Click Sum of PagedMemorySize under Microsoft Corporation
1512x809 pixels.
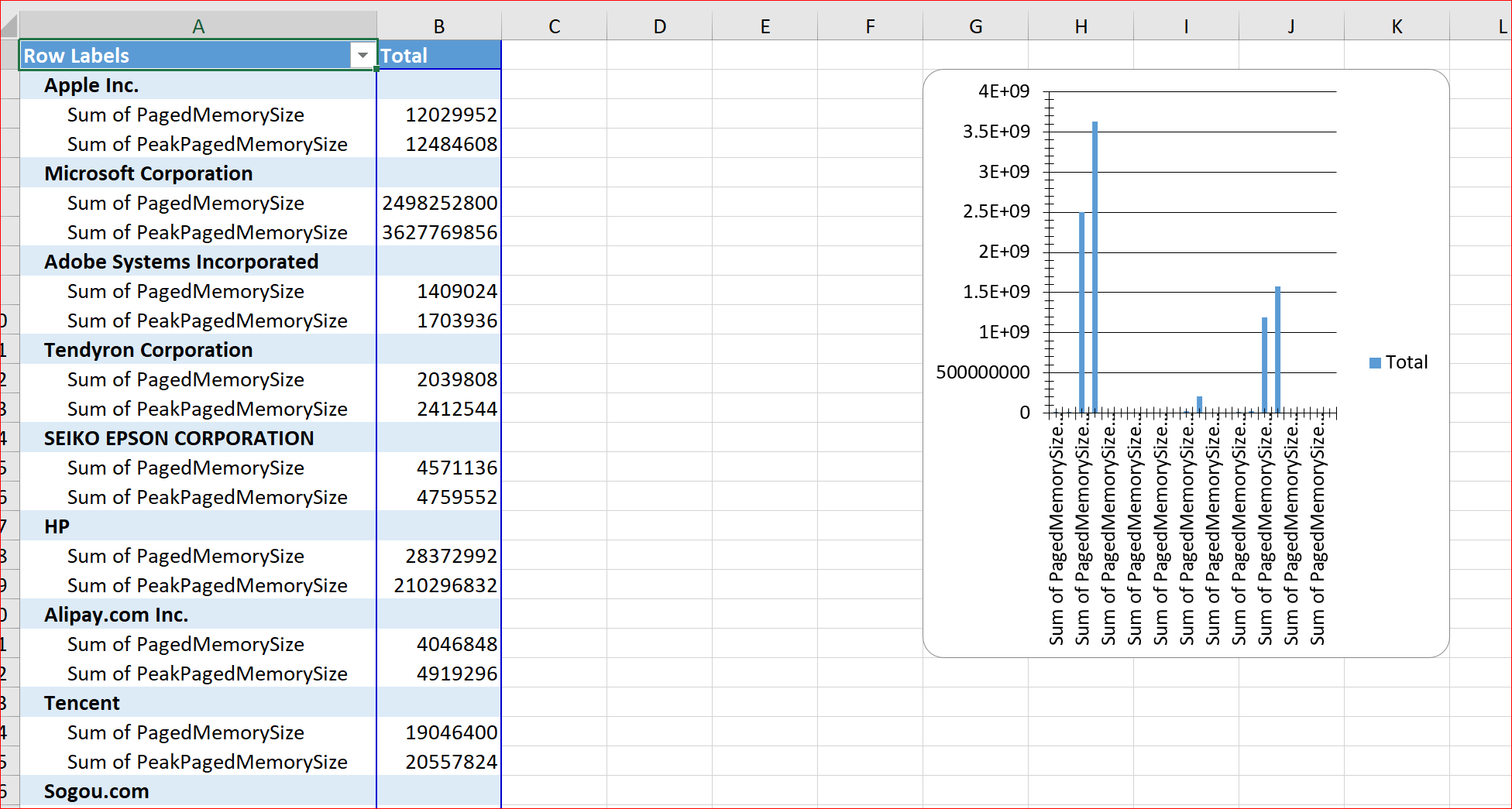coord(186,203)
